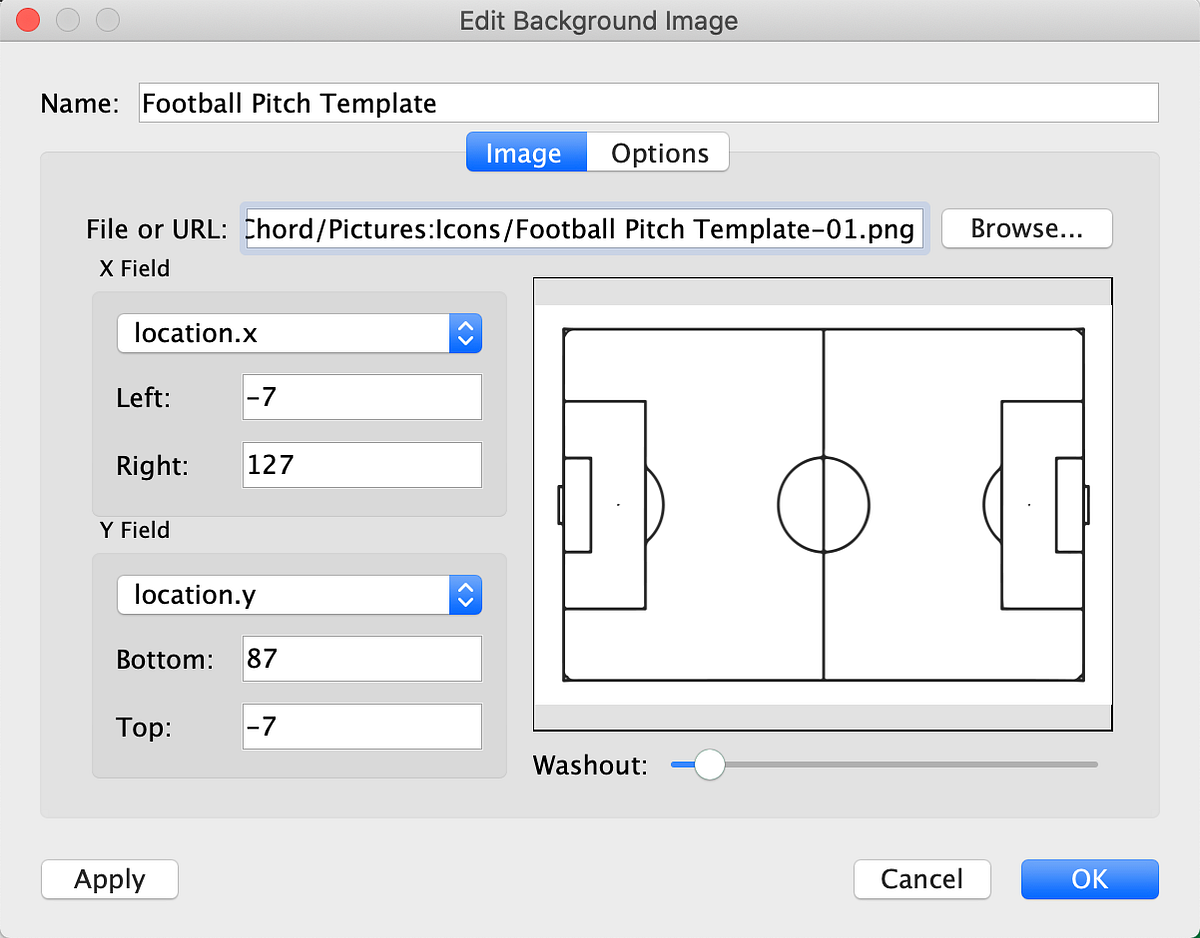Viewport: 1200px width, 938px height.
Task: Select the Right value of 127
Action: pos(361,465)
